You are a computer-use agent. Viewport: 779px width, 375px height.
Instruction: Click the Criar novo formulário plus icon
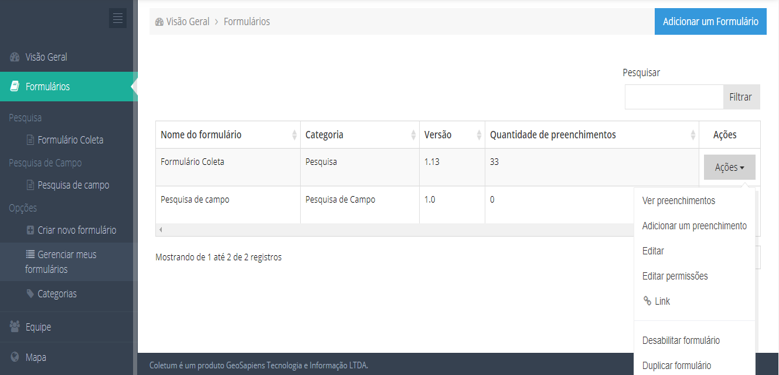click(30, 230)
